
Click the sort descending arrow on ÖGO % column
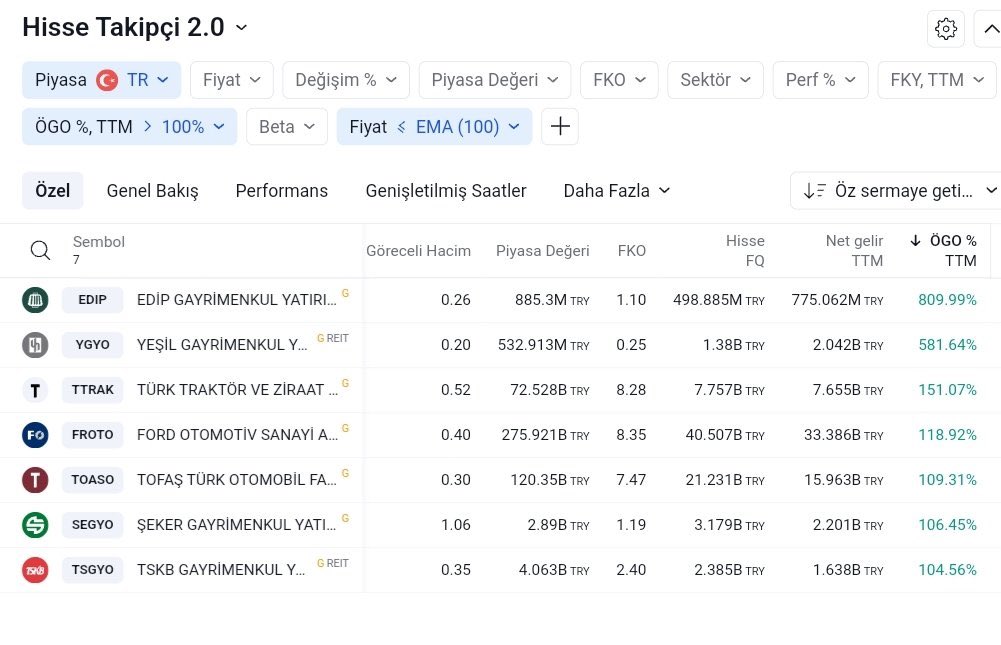915,241
